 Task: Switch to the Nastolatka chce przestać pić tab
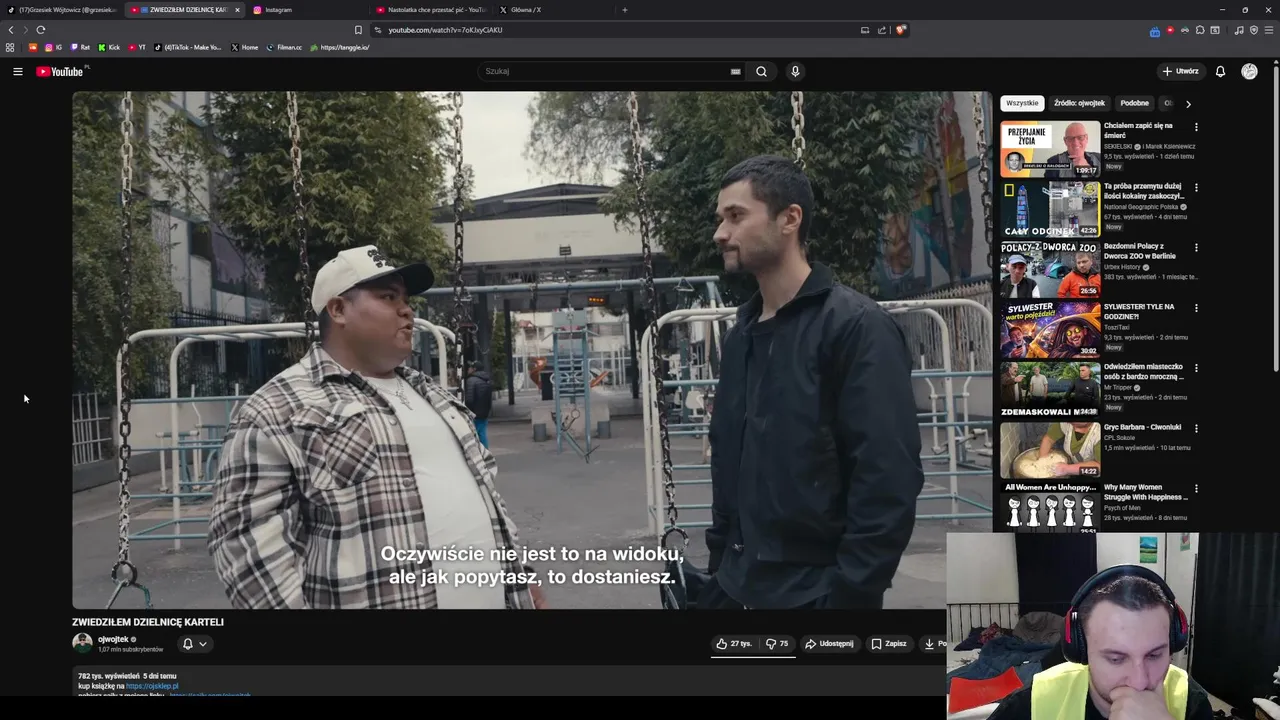pyautogui.click(x=432, y=10)
